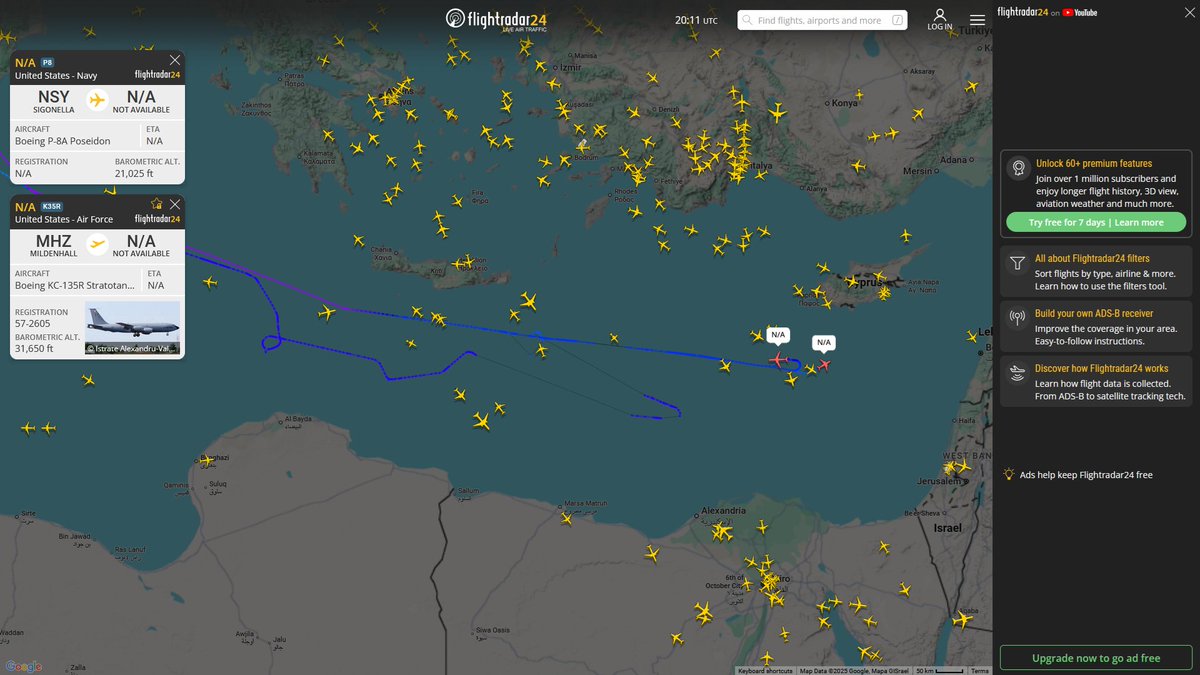The image size is (1200, 675).
Task: Open Discover how Flightradar24 works article
Action: pos(1101,368)
